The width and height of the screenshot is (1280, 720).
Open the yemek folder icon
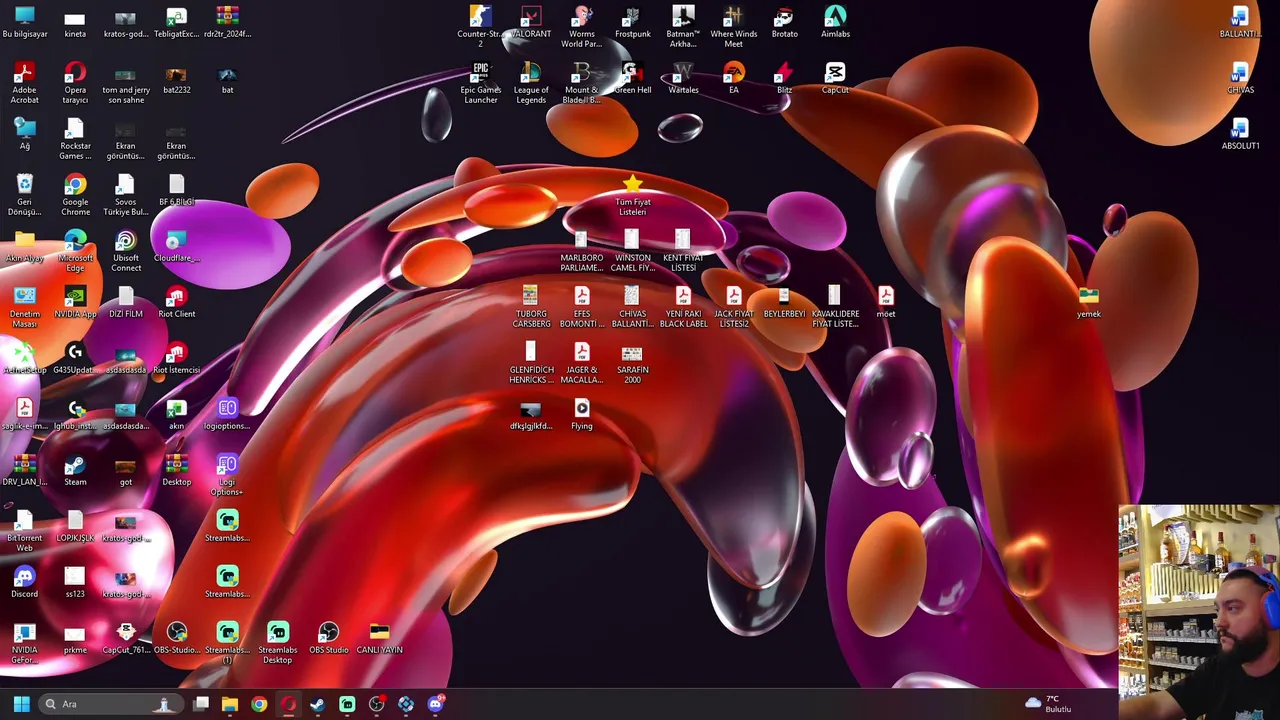[1089, 302]
